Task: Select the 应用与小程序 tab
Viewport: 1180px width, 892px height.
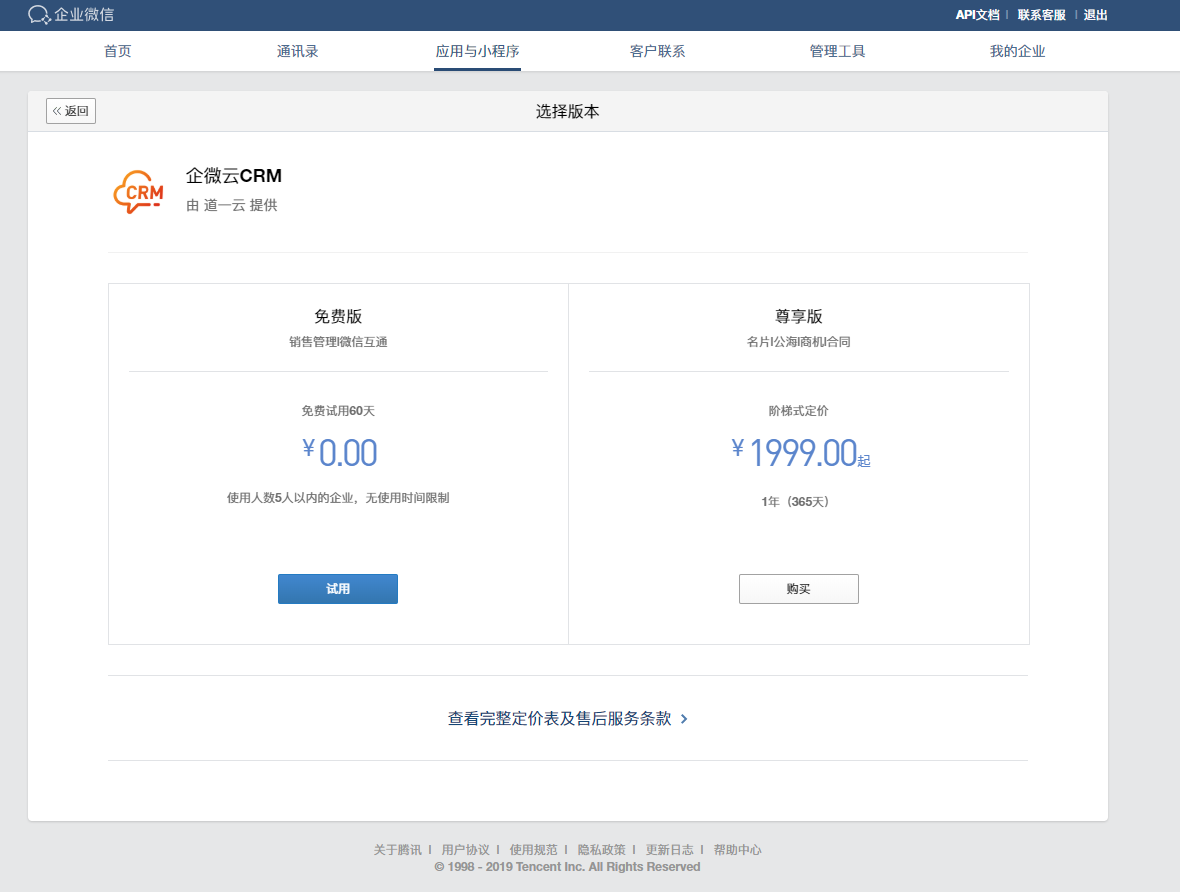Action: pos(477,51)
